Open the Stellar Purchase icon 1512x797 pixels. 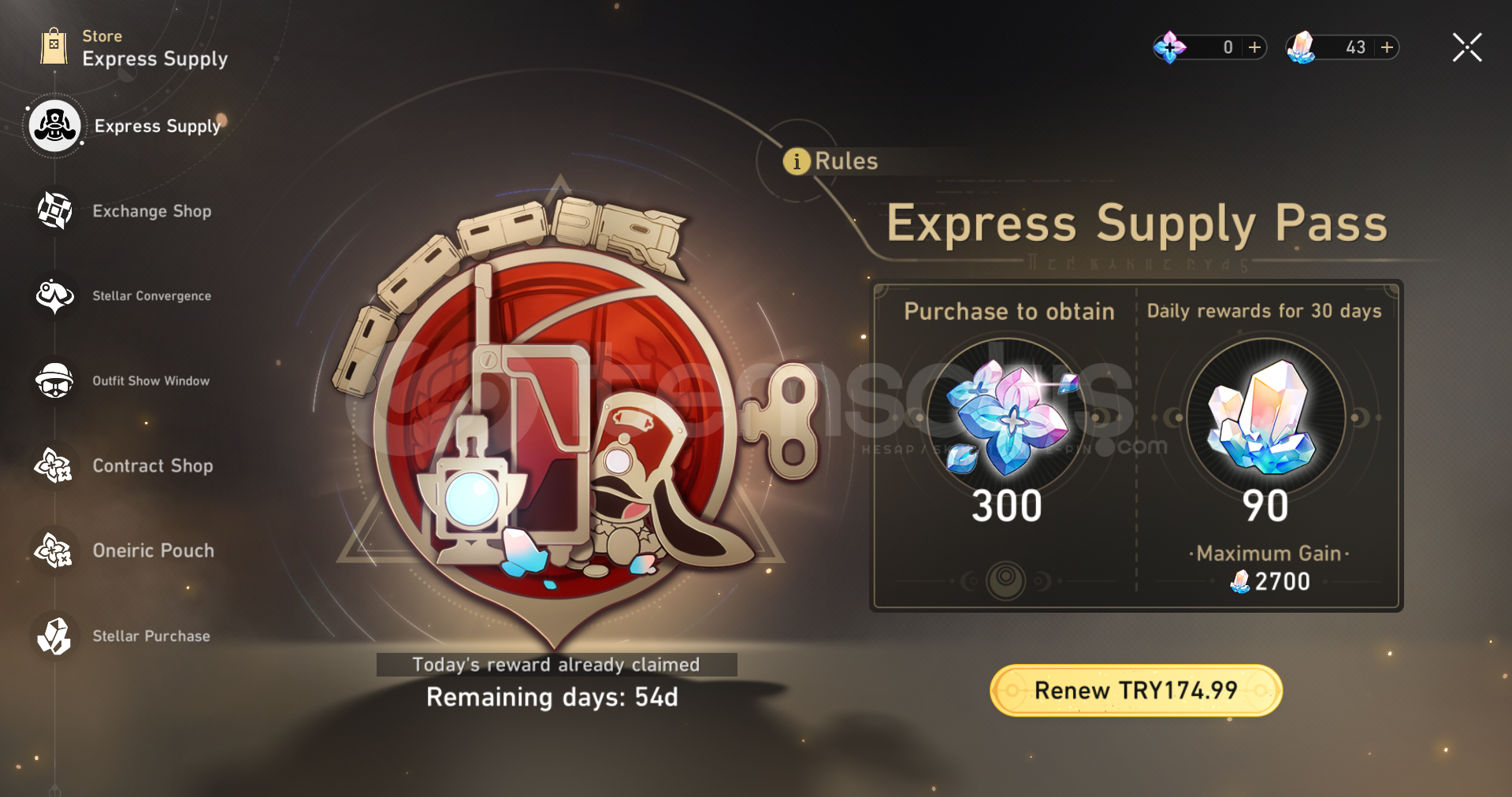(54, 636)
